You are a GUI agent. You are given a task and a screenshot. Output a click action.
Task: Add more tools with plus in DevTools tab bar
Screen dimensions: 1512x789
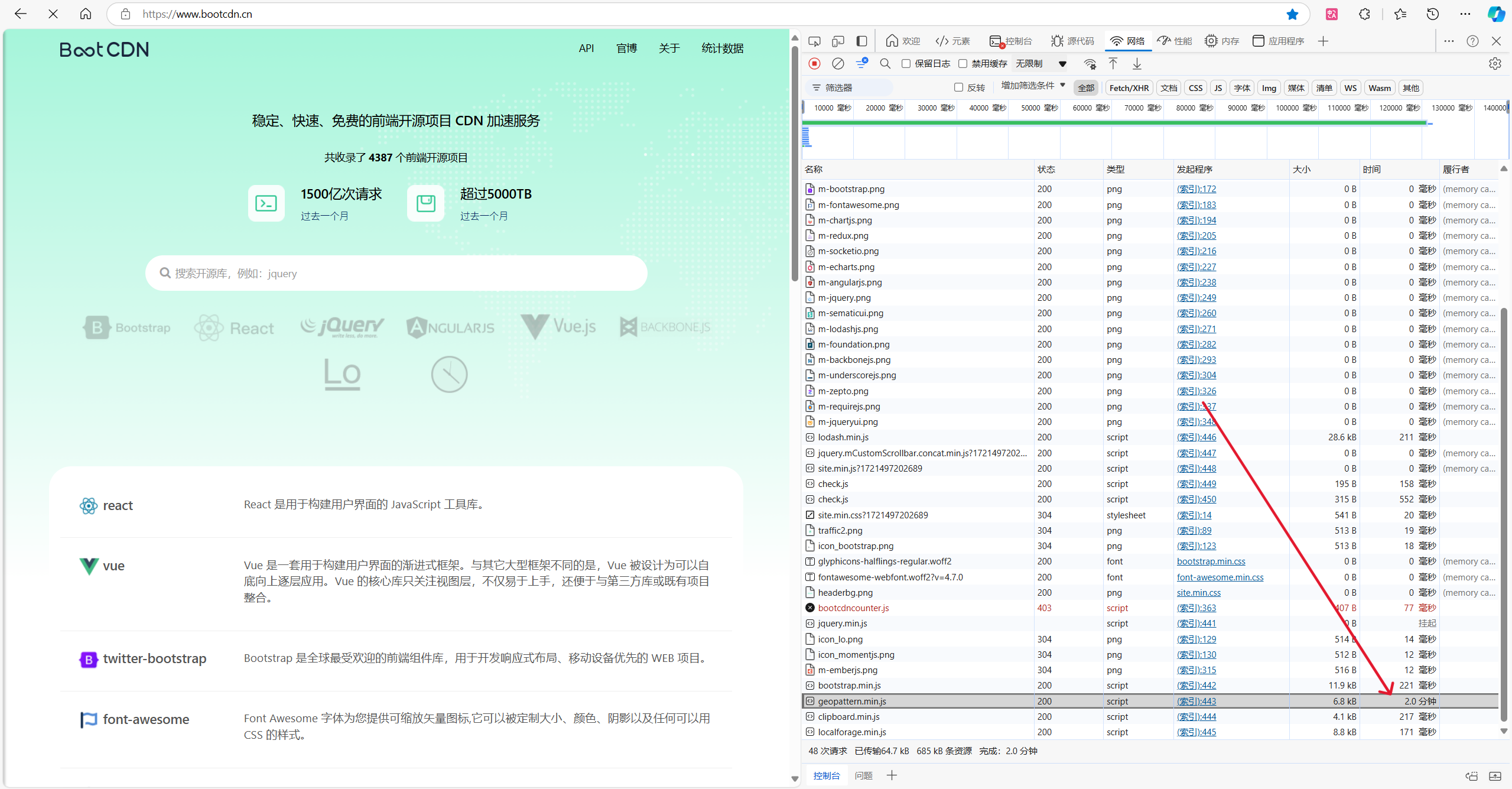[x=1323, y=41]
